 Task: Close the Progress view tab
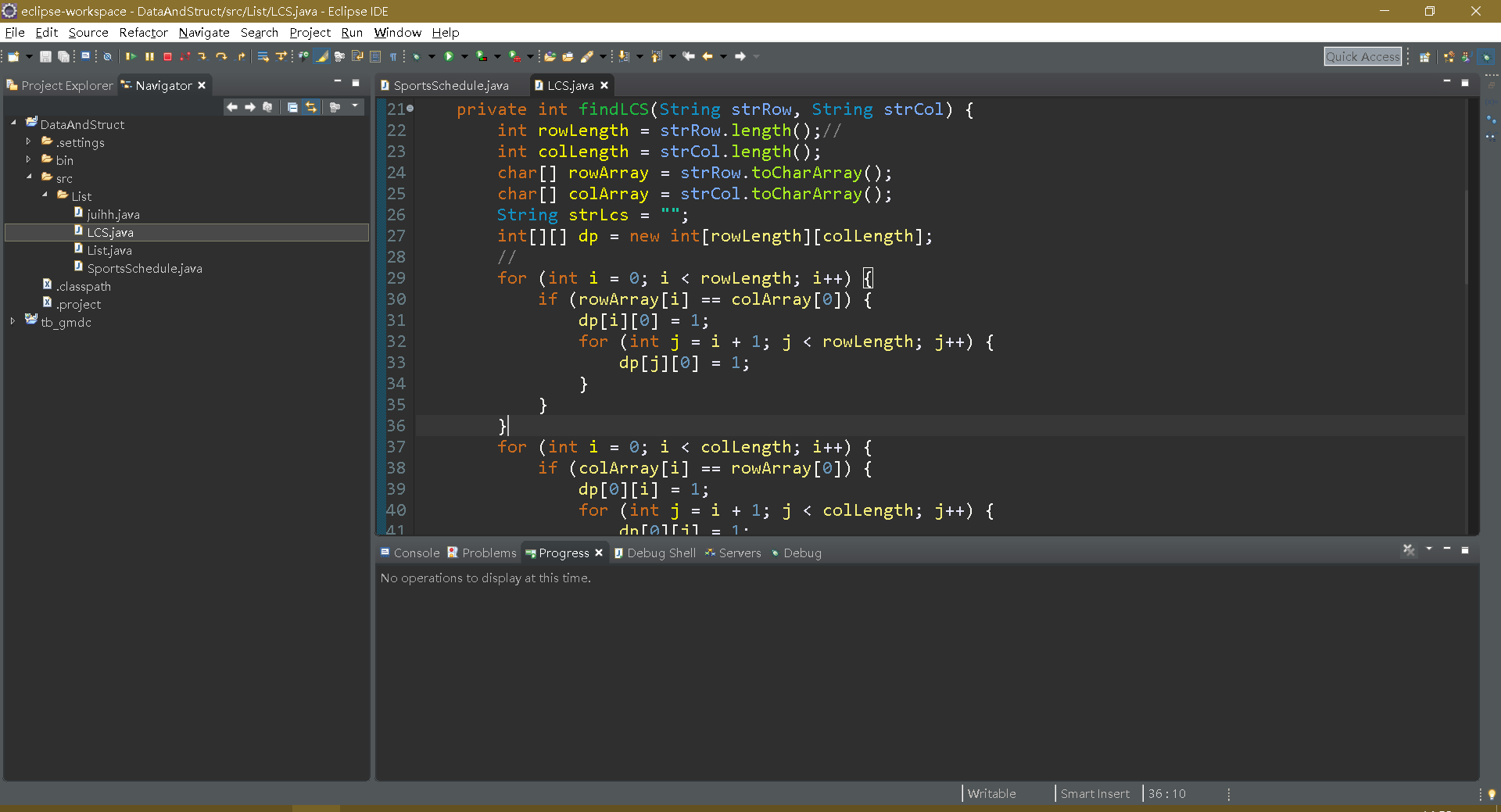(x=599, y=553)
